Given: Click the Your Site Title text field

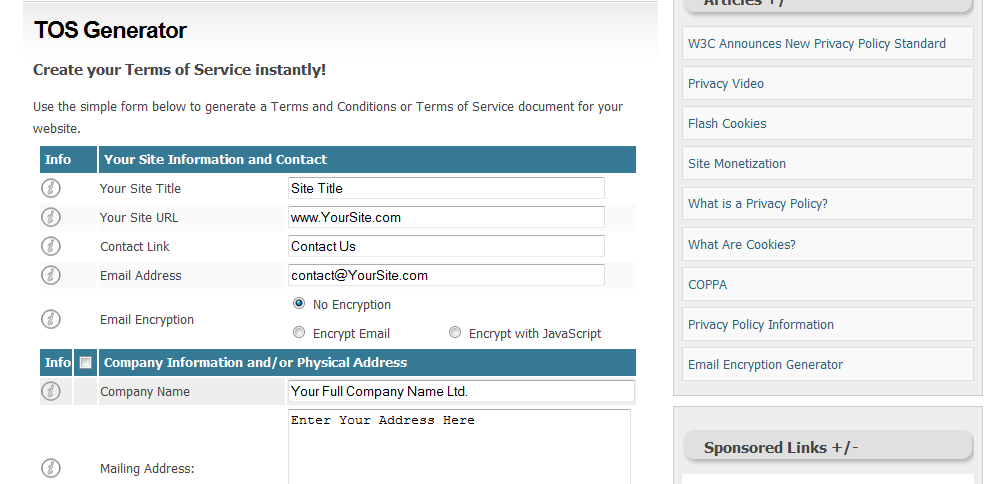Looking at the screenshot, I should pyautogui.click(x=446, y=188).
